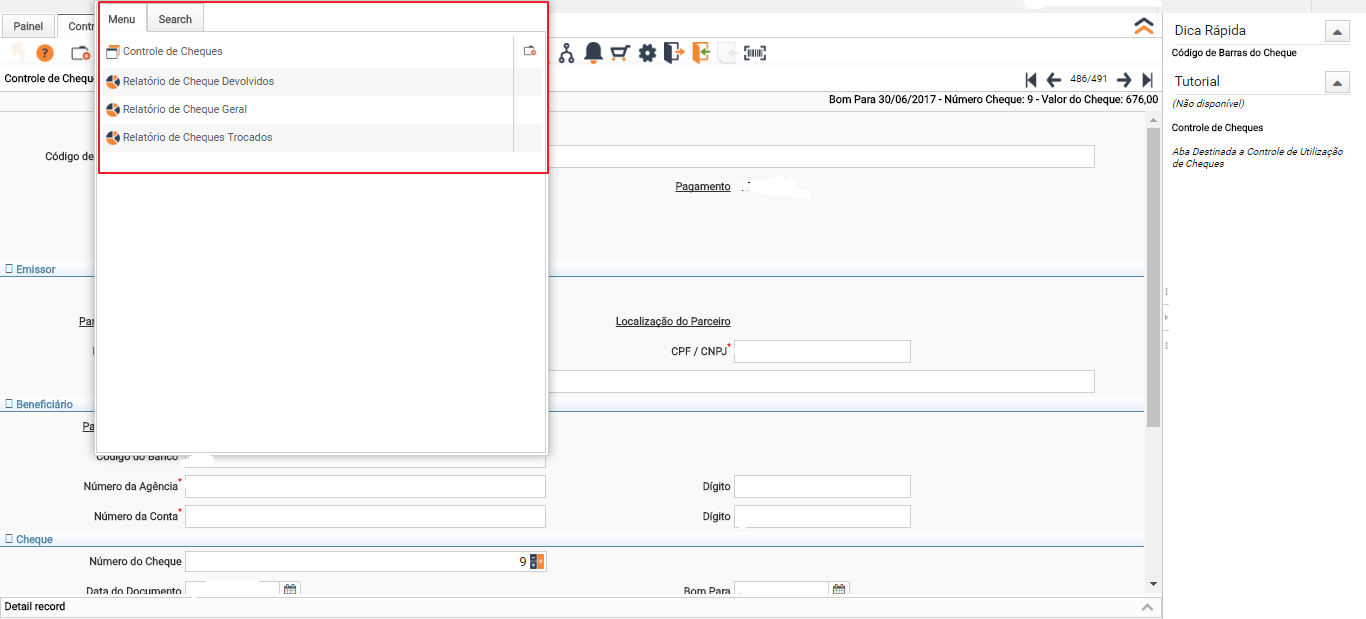Click the settings gear icon
This screenshot has width=1366, height=619.
(647, 53)
